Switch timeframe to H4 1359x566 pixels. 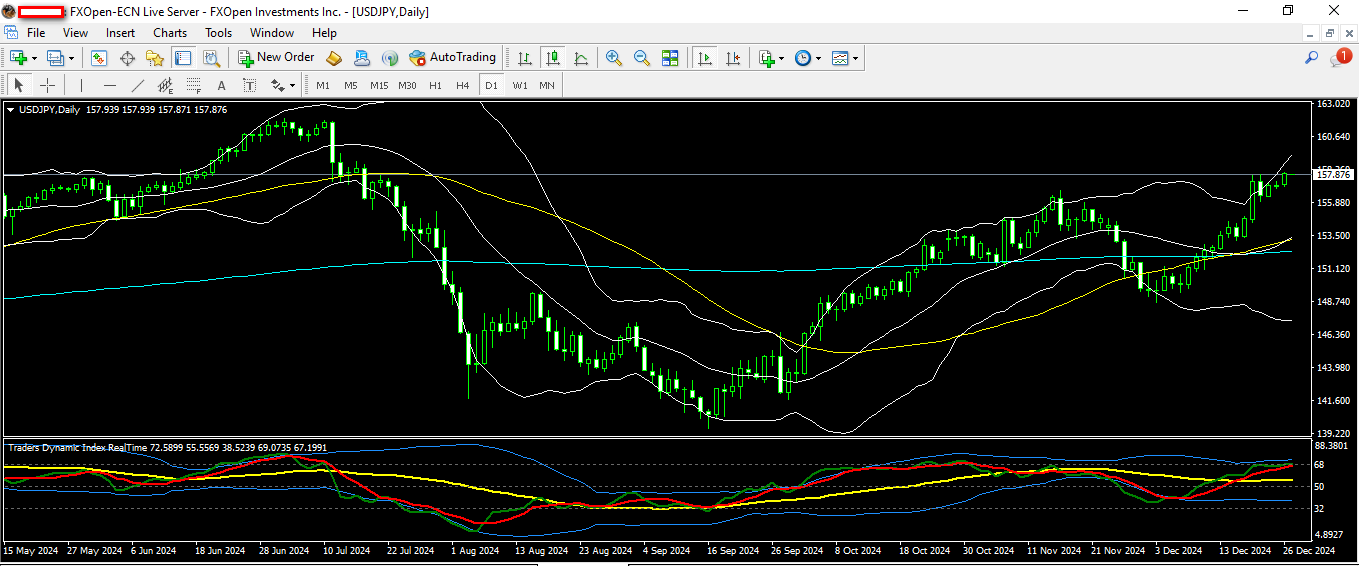[x=462, y=85]
